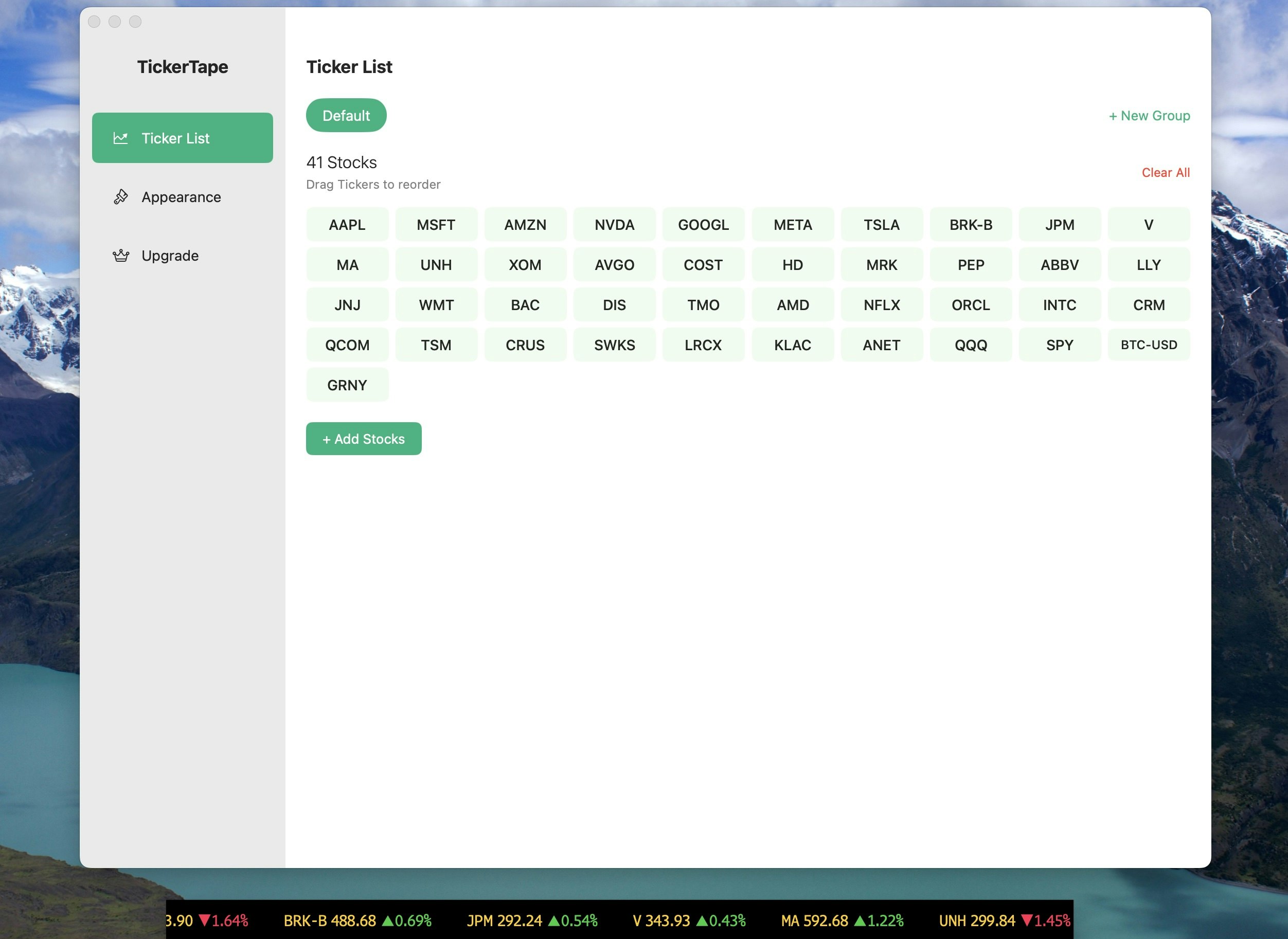Click the Upgrade crown icon
1288x939 pixels.
coord(120,256)
